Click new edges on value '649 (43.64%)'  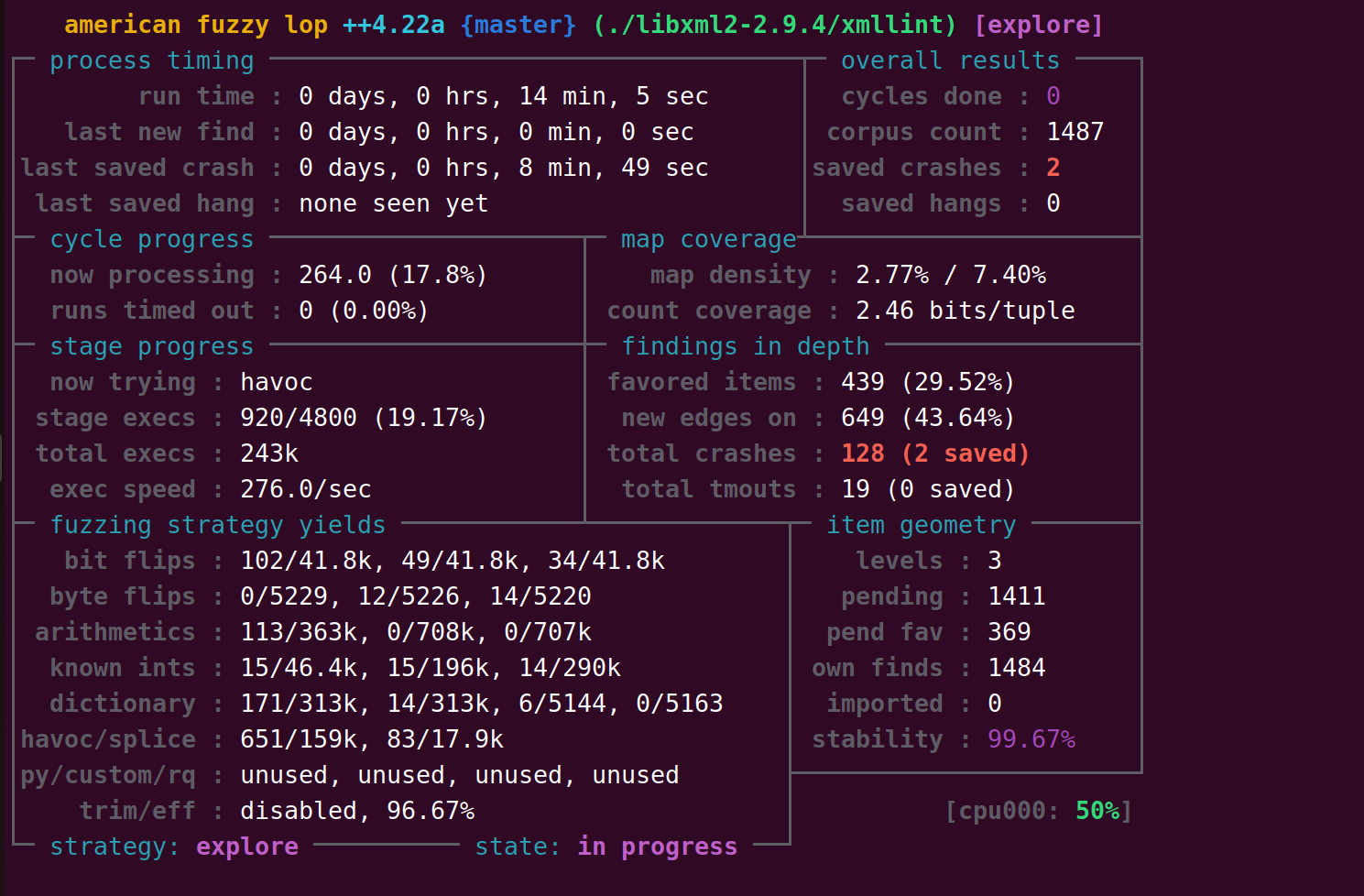pyautogui.click(x=929, y=418)
